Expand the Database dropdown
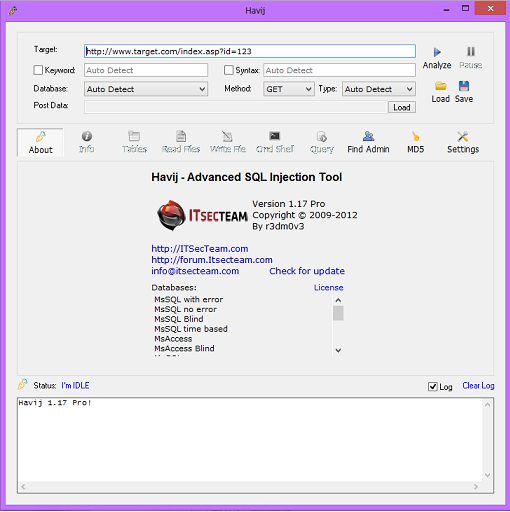 click(146, 89)
